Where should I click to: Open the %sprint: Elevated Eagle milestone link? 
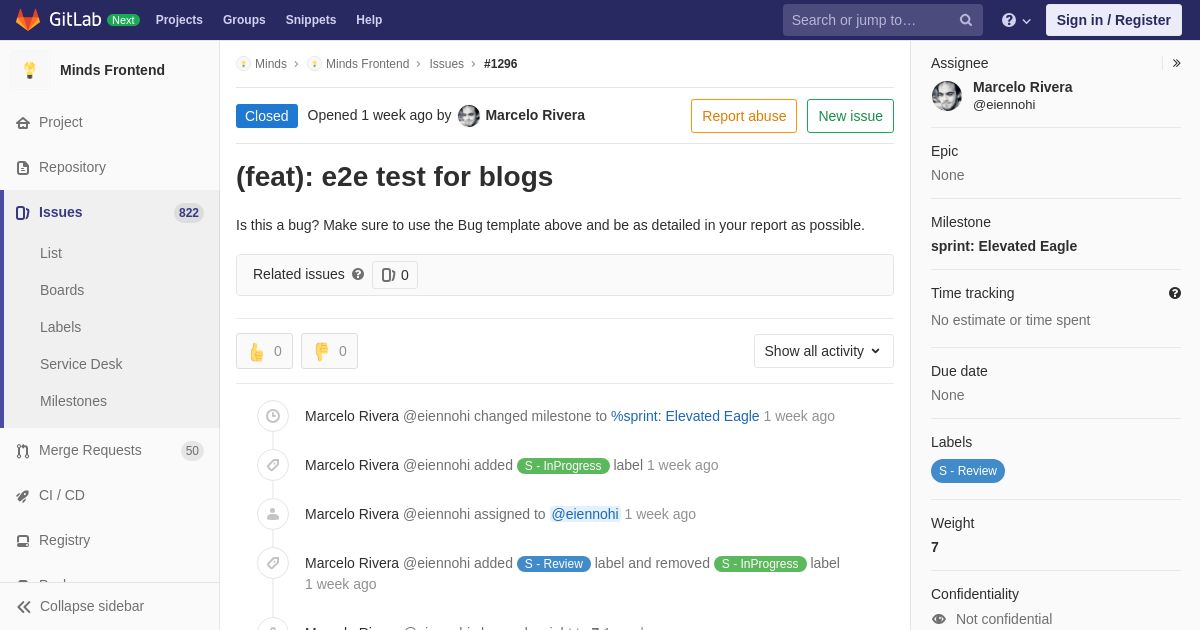pyautogui.click(x=685, y=416)
